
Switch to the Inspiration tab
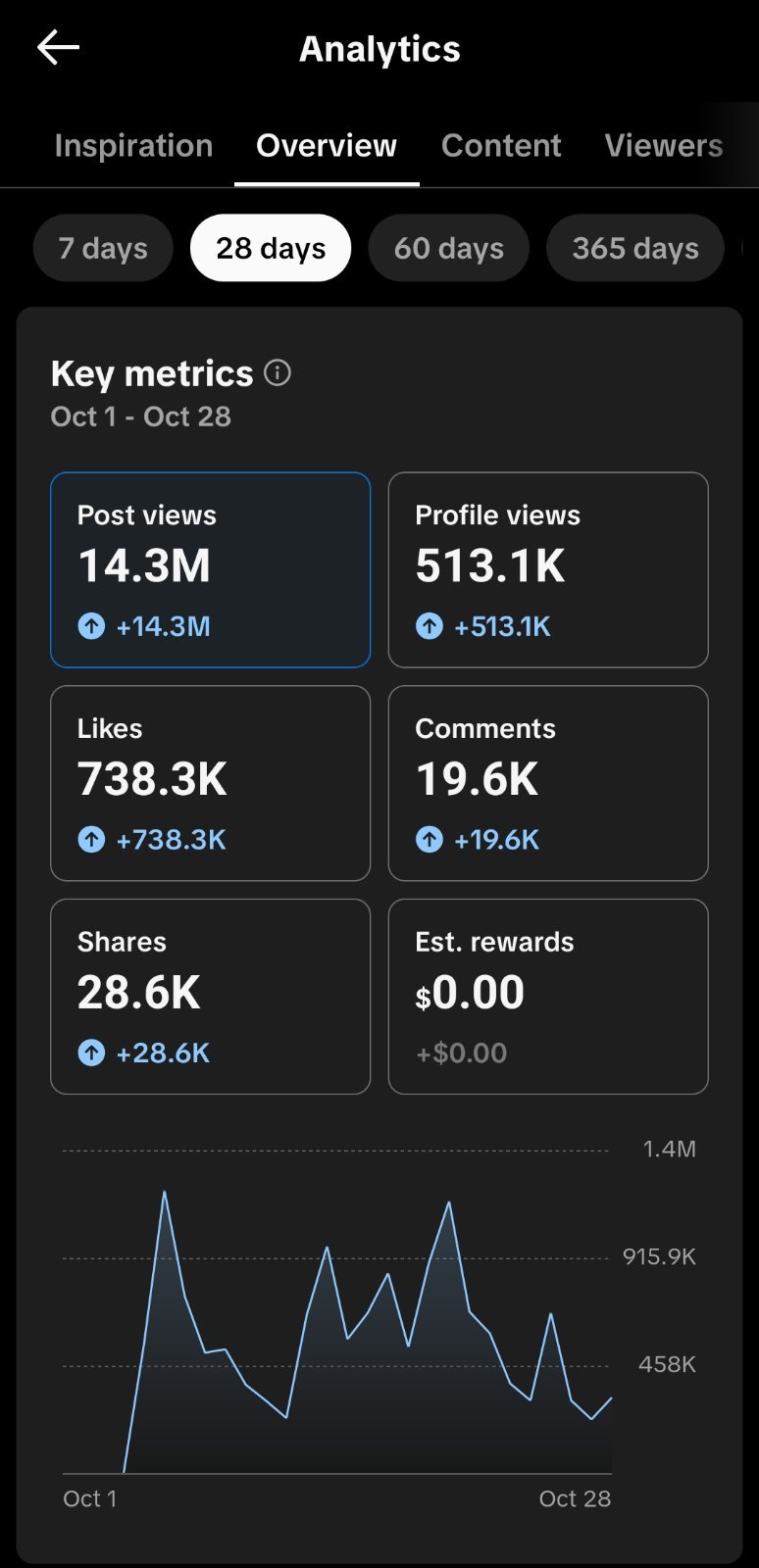point(133,145)
